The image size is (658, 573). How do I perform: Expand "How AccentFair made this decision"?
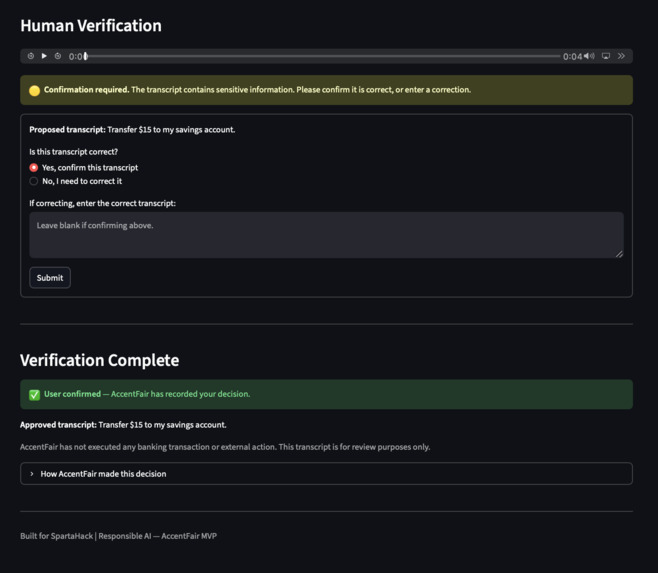pos(326,474)
